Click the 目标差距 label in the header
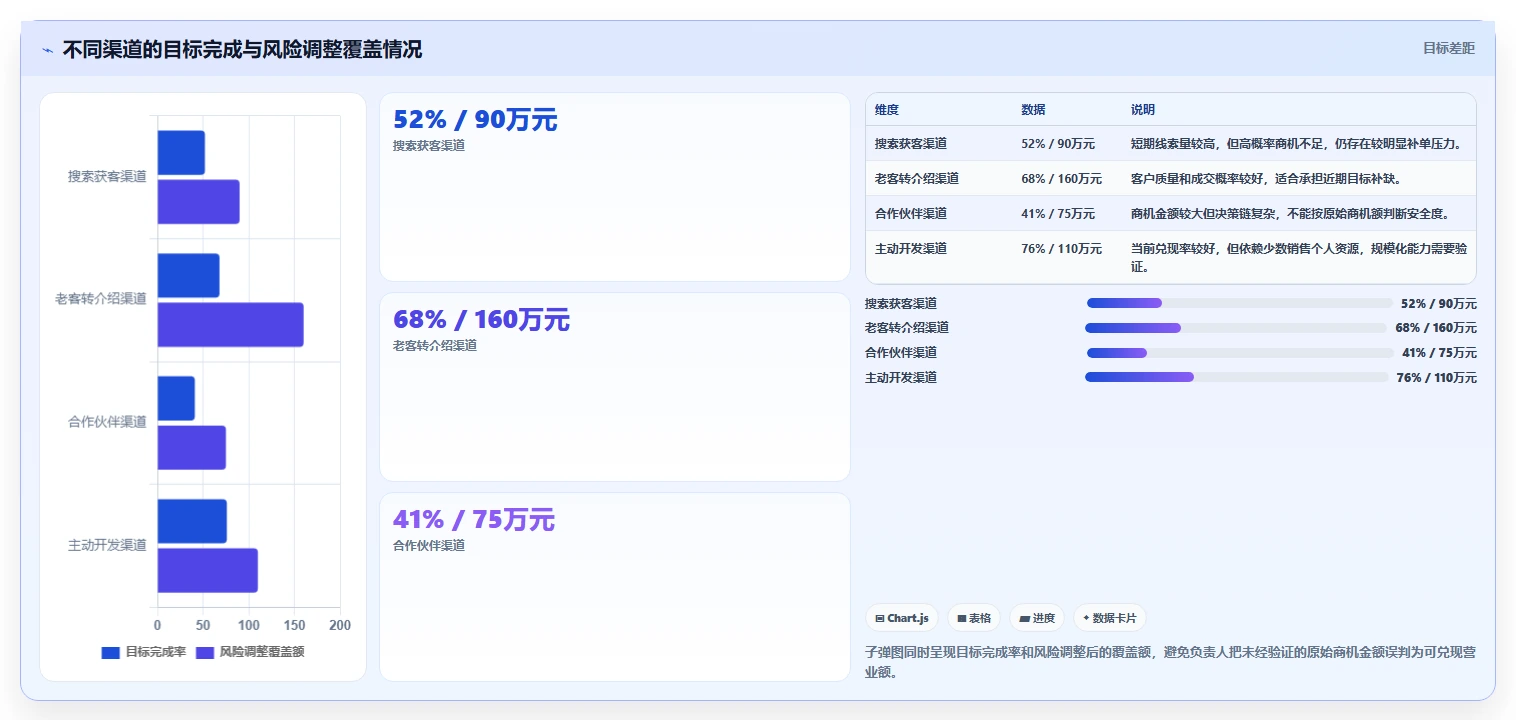The height and width of the screenshot is (720, 1516). click(x=1449, y=48)
